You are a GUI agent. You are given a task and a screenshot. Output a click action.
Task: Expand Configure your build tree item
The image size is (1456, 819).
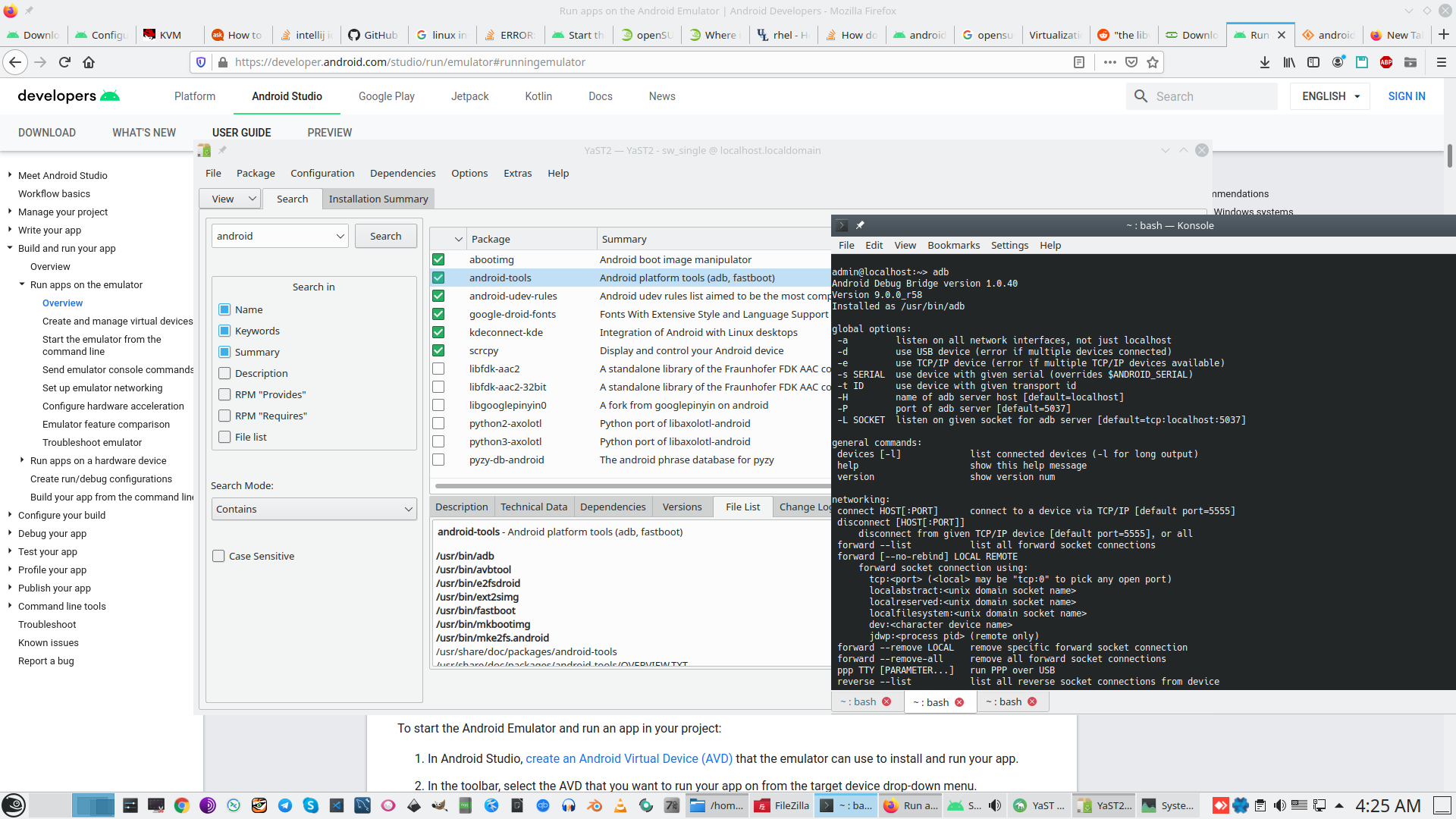pyautogui.click(x=10, y=515)
